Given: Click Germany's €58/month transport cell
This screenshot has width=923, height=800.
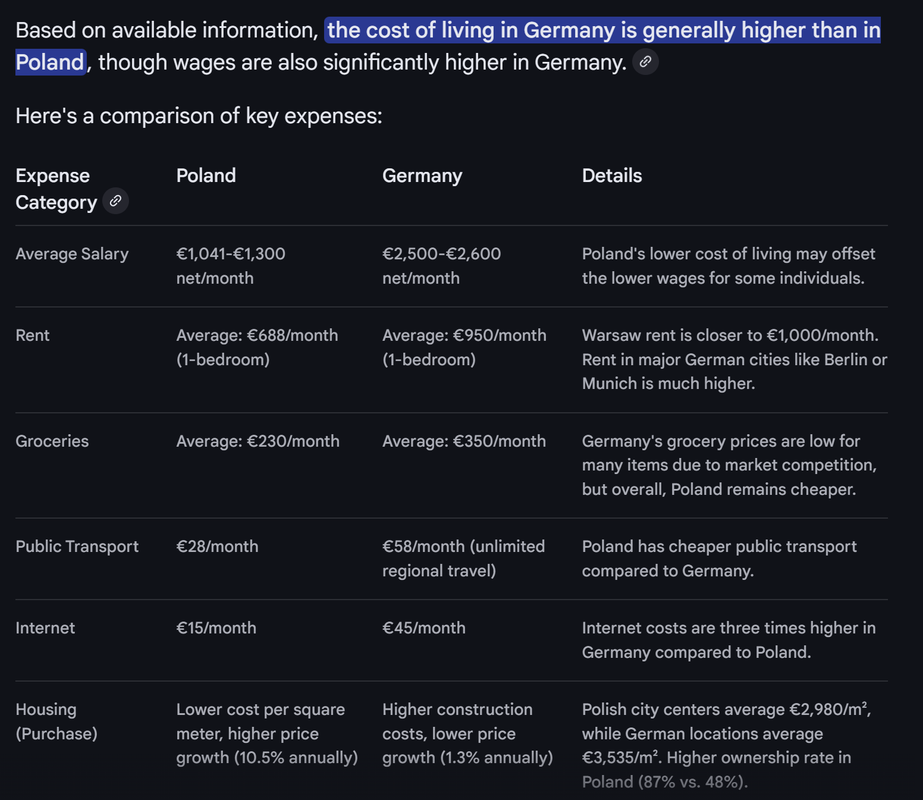Looking at the screenshot, I should (463, 558).
